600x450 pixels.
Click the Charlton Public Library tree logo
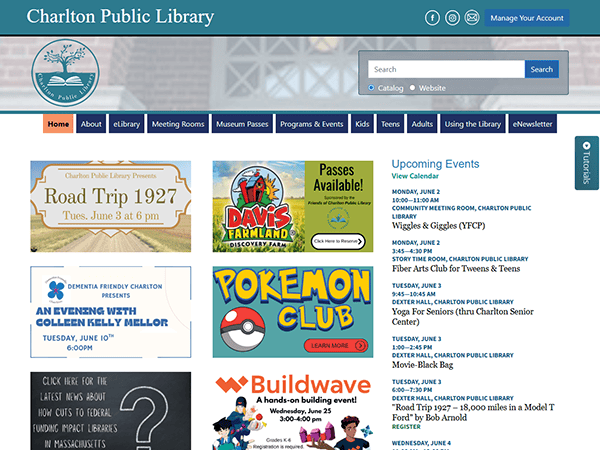(x=65, y=73)
